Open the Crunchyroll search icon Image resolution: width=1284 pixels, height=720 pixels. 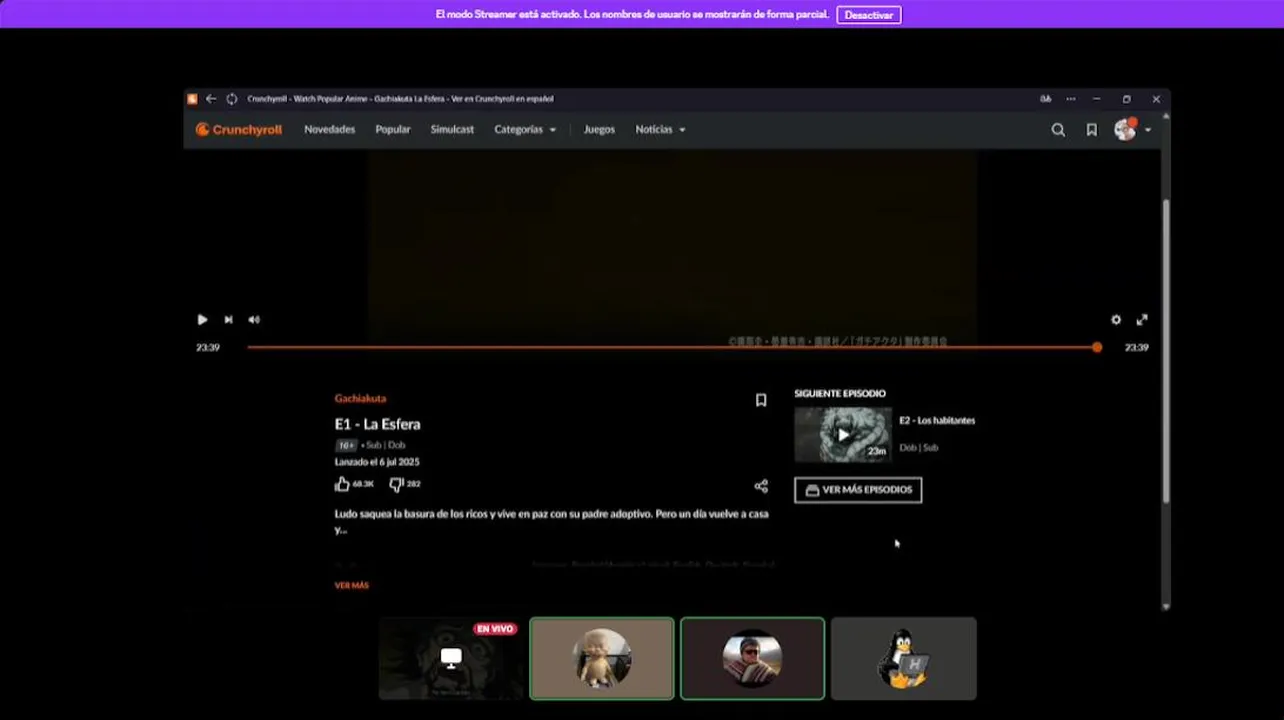1058,130
